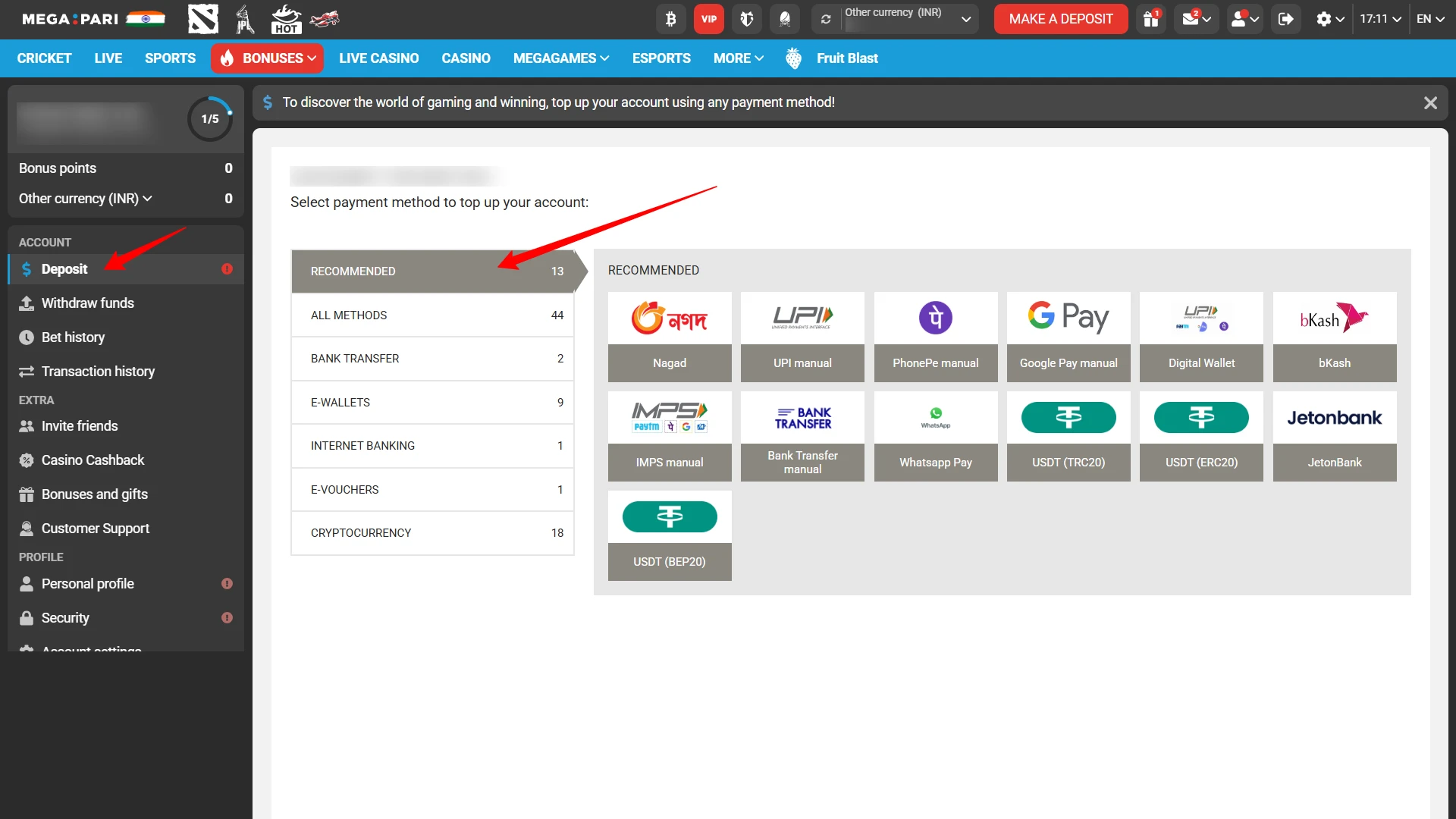Click the currency refresh icon
1456x819 pixels.
coord(826,19)
